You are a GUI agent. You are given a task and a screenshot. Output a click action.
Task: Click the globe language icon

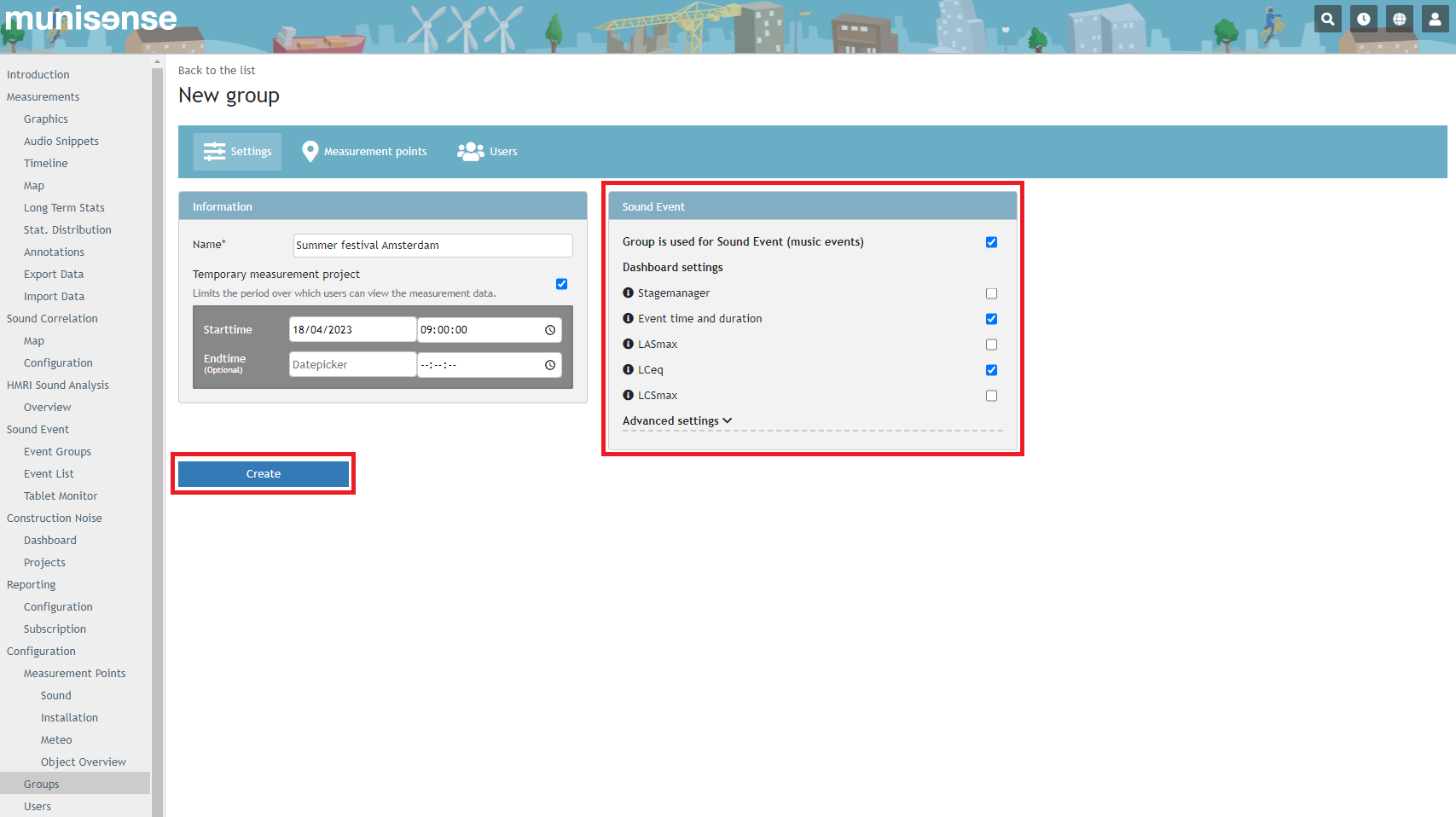[1399, 19]
